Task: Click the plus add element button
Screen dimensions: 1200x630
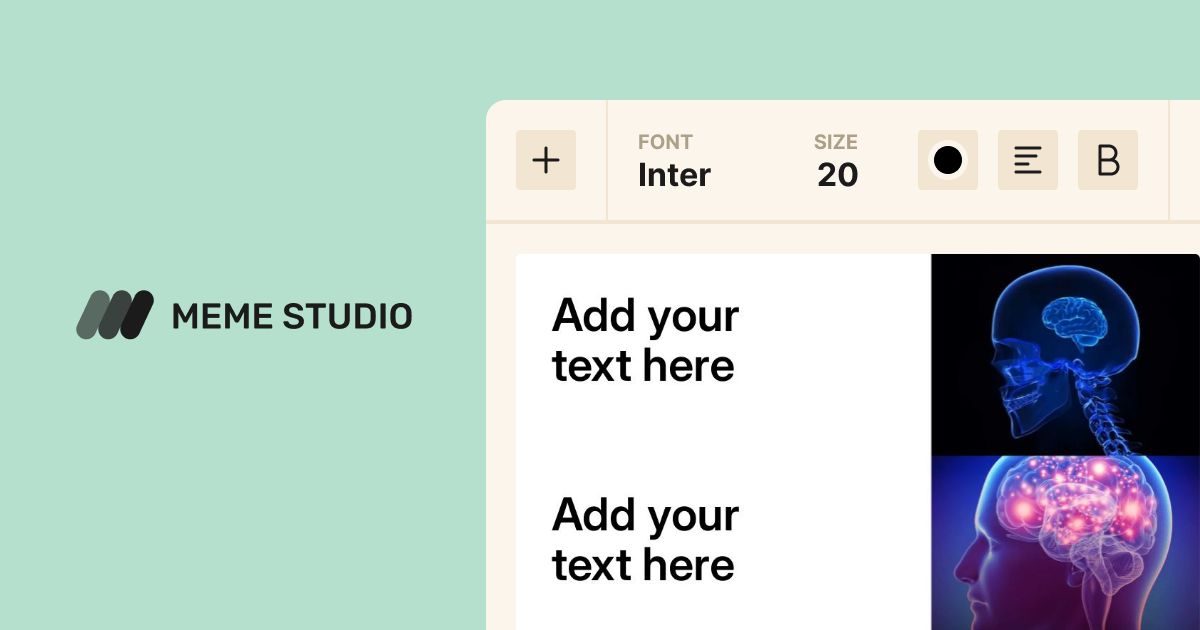Action: click(546, 160)
